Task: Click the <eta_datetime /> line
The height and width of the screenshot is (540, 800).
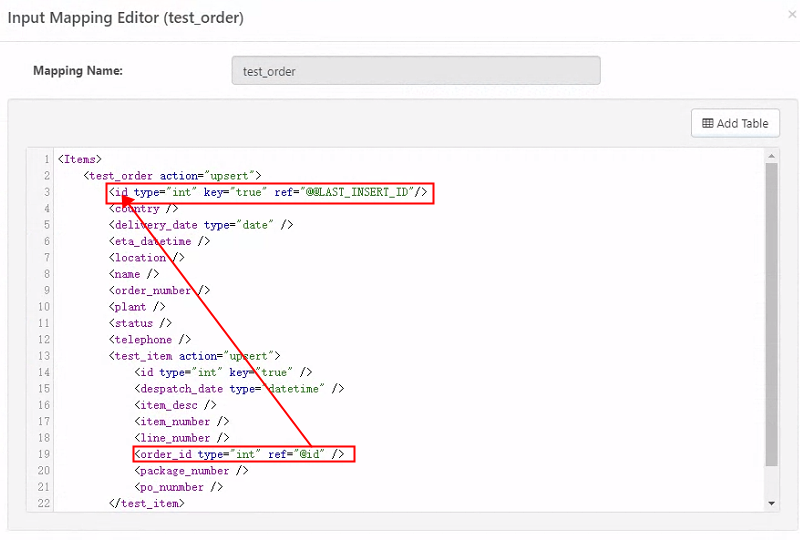Action: (x=159, y=241)
